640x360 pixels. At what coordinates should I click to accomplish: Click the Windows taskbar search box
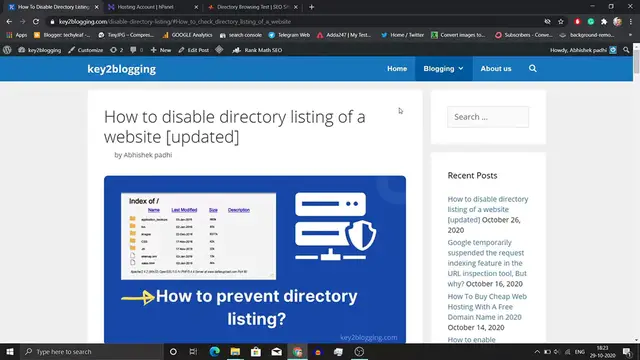pyautogui.click(x=91, y=351)
